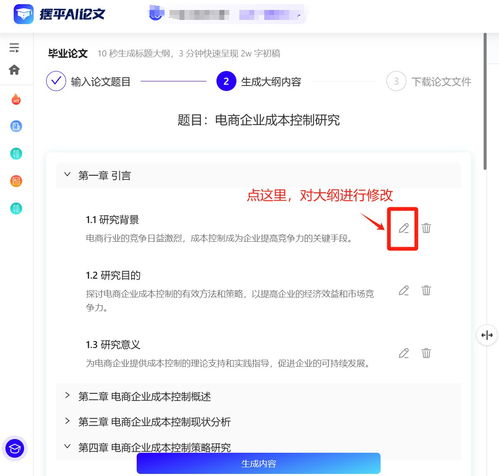Click the 摆平AI论文 logo
This screenshot has width=499, height=476.
(59, 14)
